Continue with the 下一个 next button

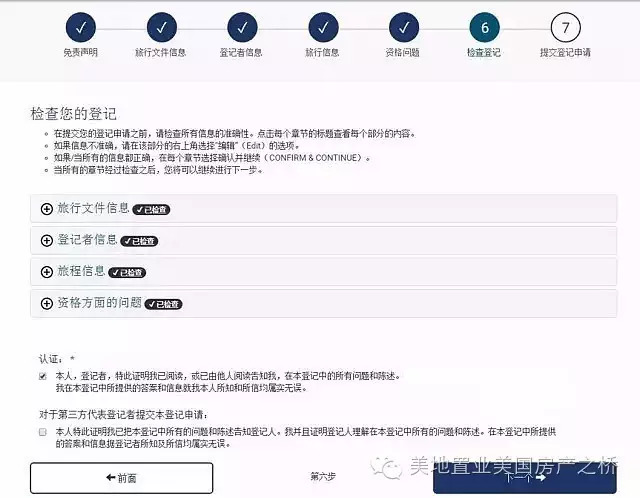tap(525, 478)
